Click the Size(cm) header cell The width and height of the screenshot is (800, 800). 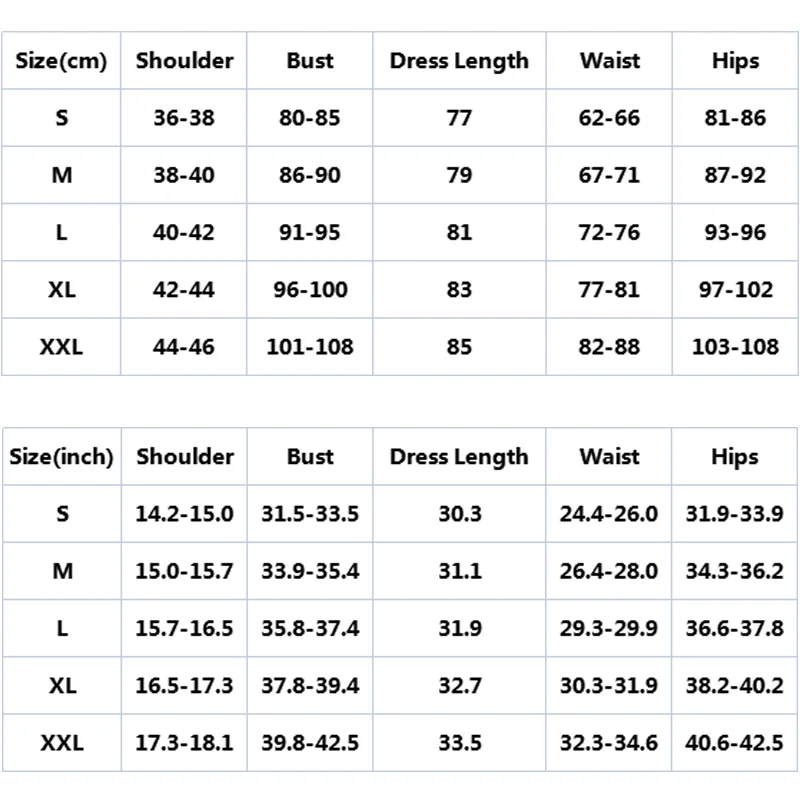tap(61, 60)
